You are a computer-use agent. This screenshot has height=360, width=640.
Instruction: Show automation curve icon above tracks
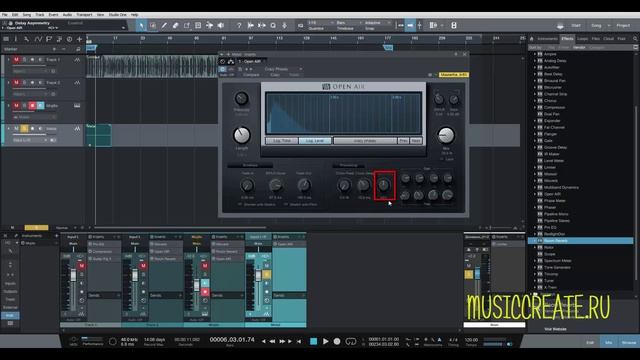38,39
